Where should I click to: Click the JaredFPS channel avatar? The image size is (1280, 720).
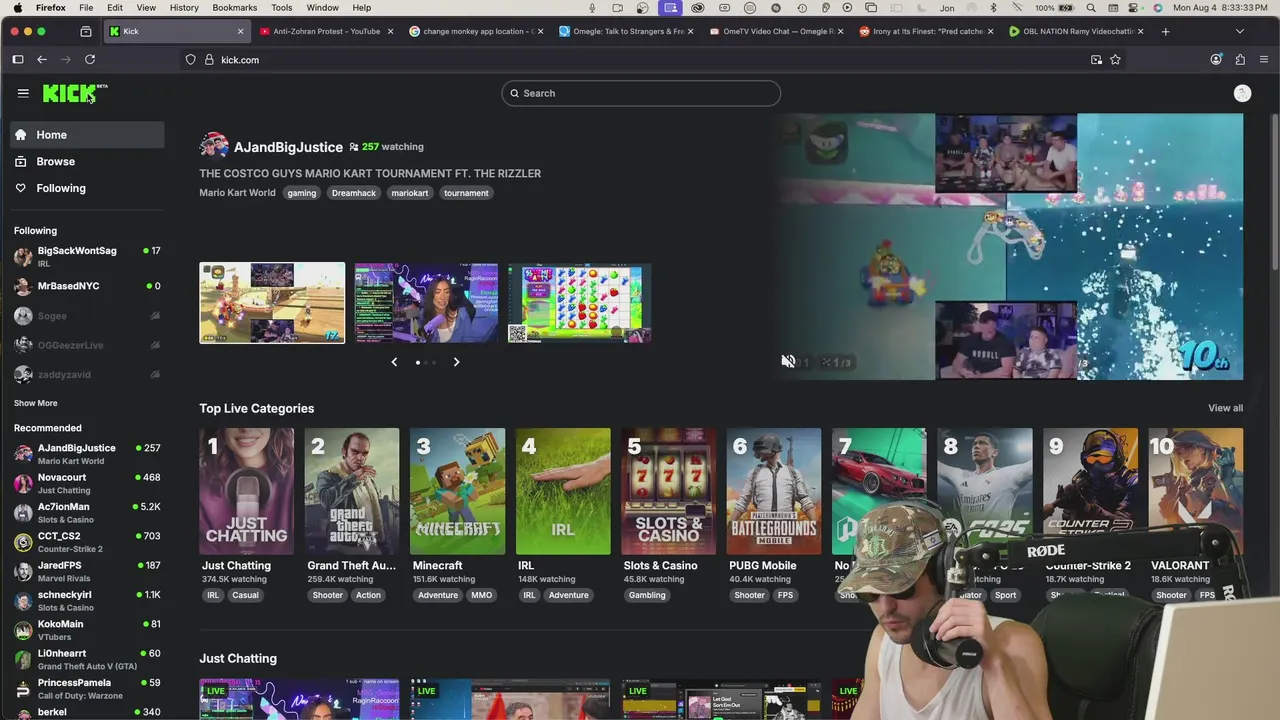pyautogui.click(x=23, y=571)
